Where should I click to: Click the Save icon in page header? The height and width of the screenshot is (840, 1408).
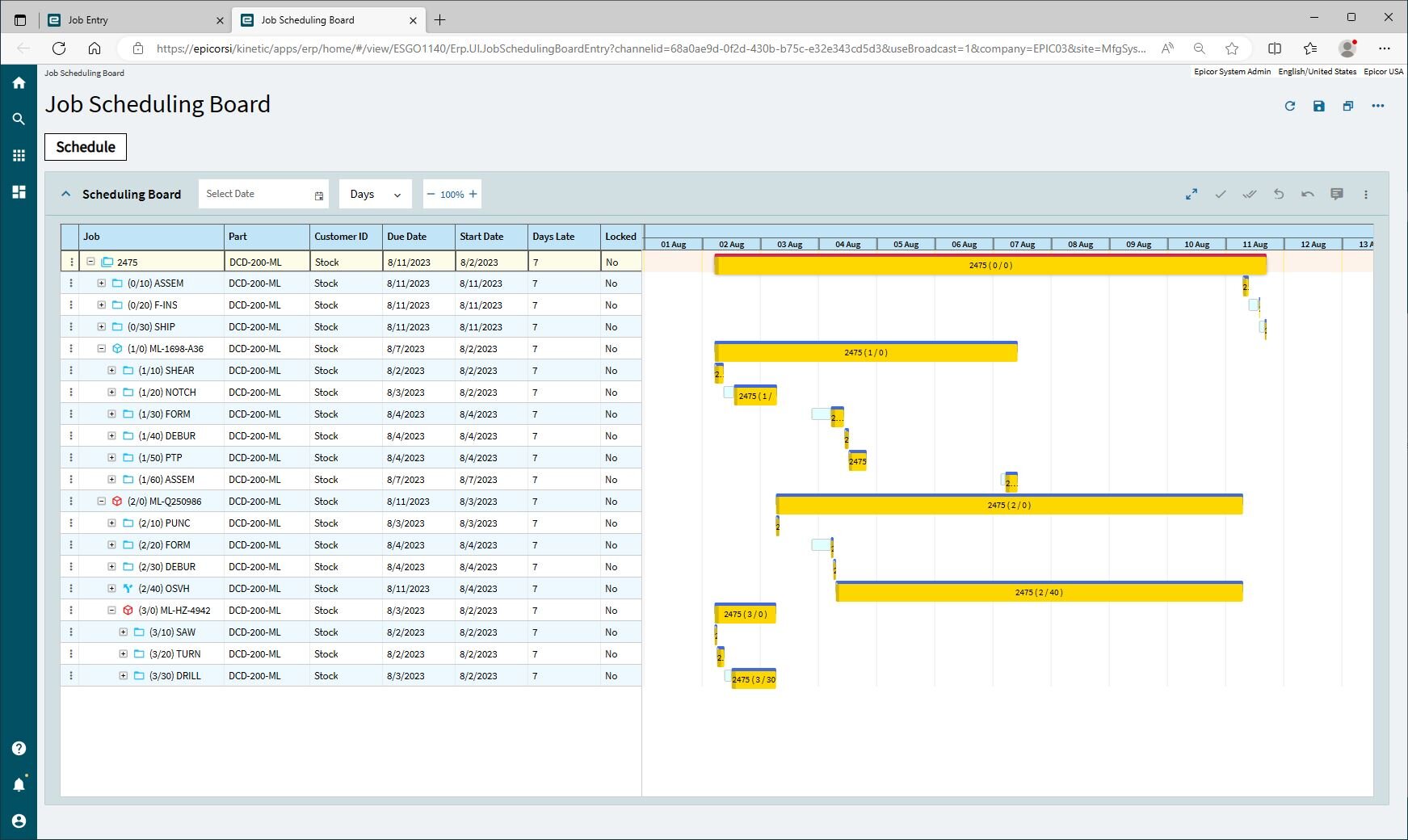point(1318,106)
